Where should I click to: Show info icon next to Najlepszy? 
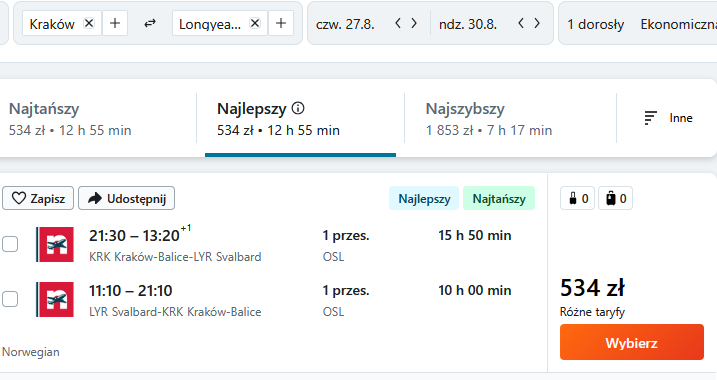[298, 108]
